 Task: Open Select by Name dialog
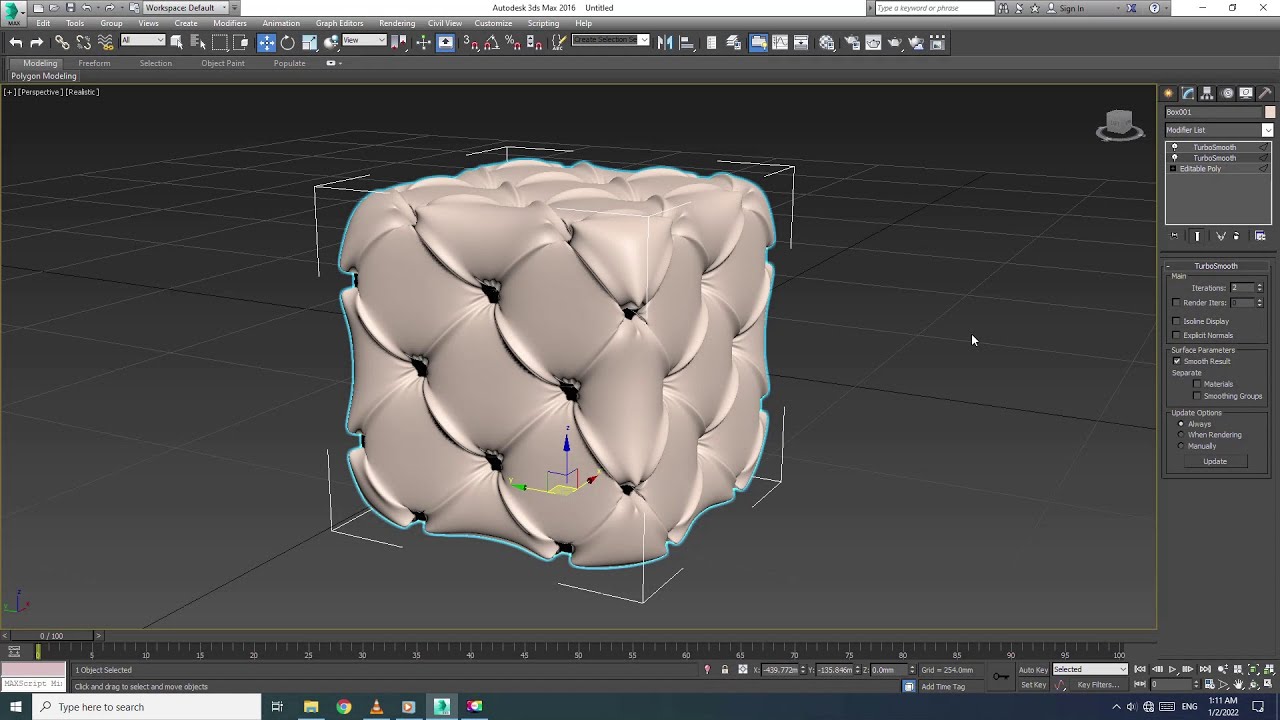pos(198,42)
